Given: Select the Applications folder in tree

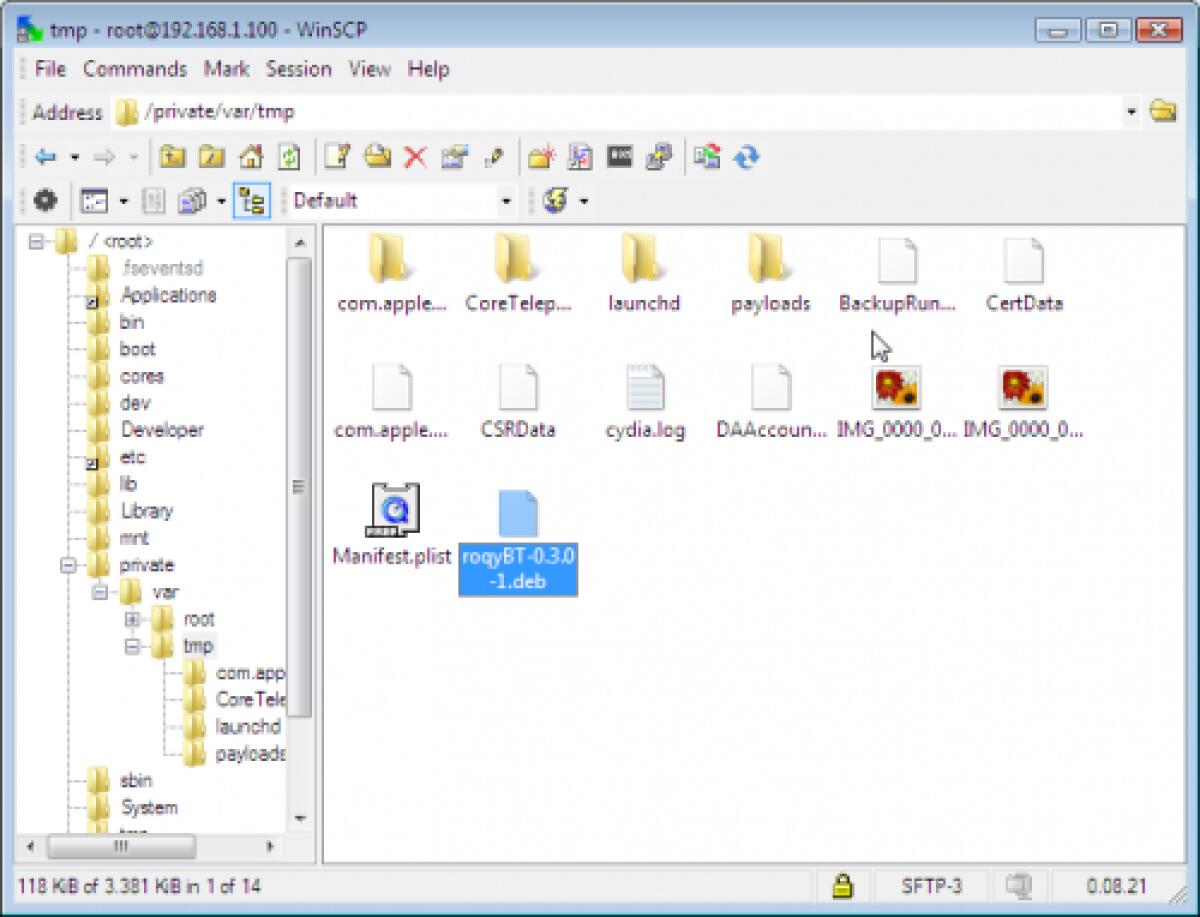Looking at the screenshot, I should pyautogui.click(x=167, y=295).
